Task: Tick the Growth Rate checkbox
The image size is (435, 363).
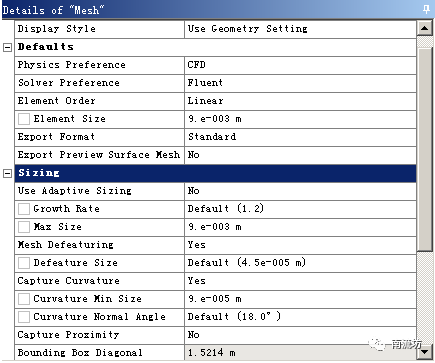Action: pyautogui.click(x=24, y=209)
